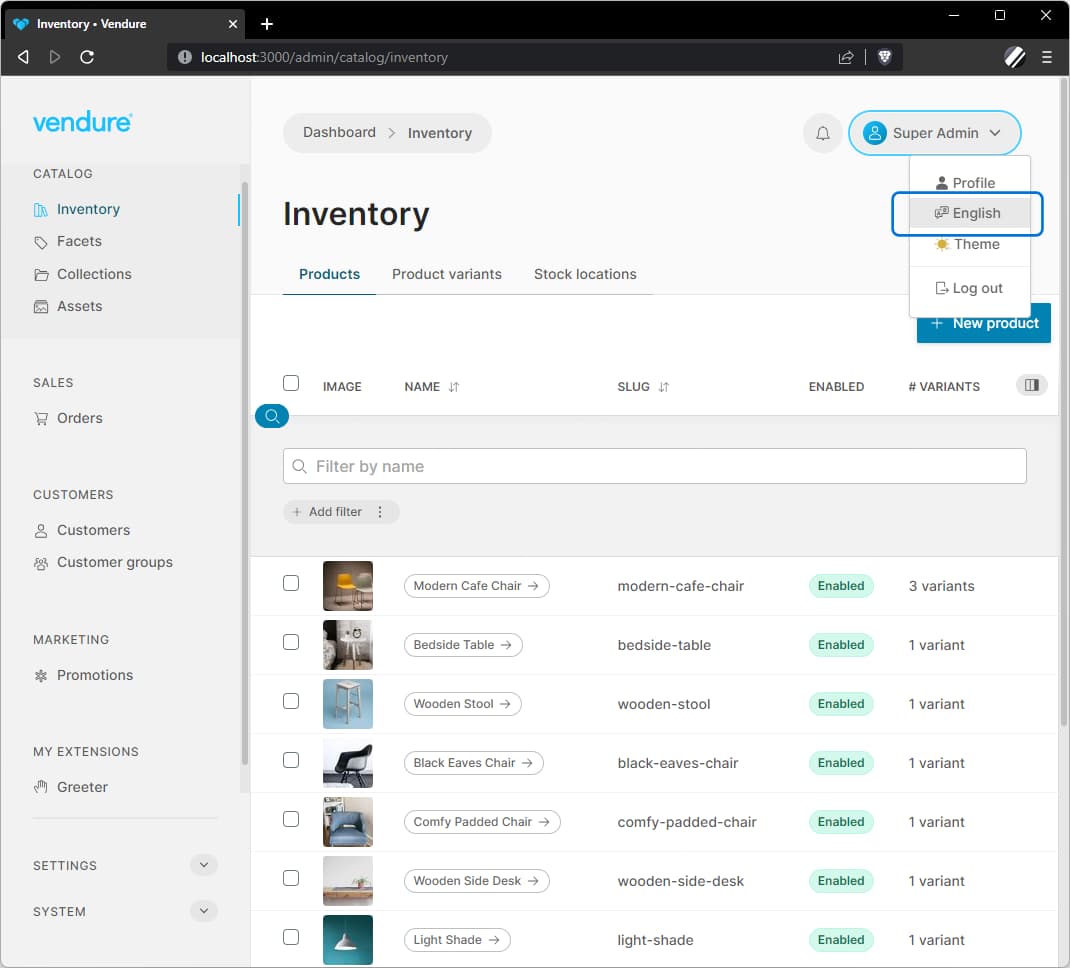Select the Bedside Table row checkbox
This screenshot has width=1070, height=968.
pos(291,644)
